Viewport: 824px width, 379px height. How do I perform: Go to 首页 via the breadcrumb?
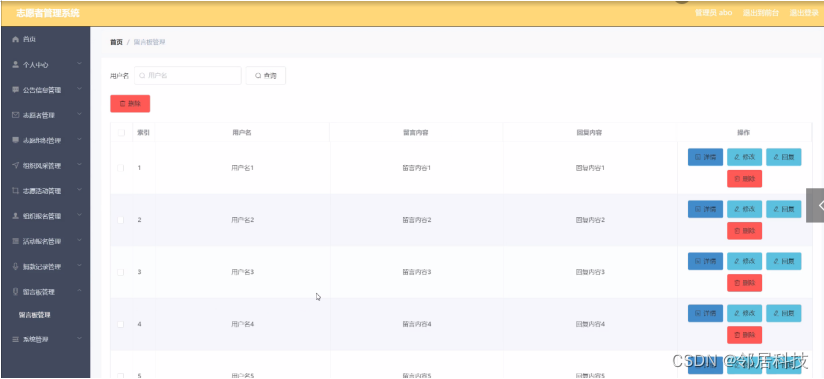pos(116,42)
